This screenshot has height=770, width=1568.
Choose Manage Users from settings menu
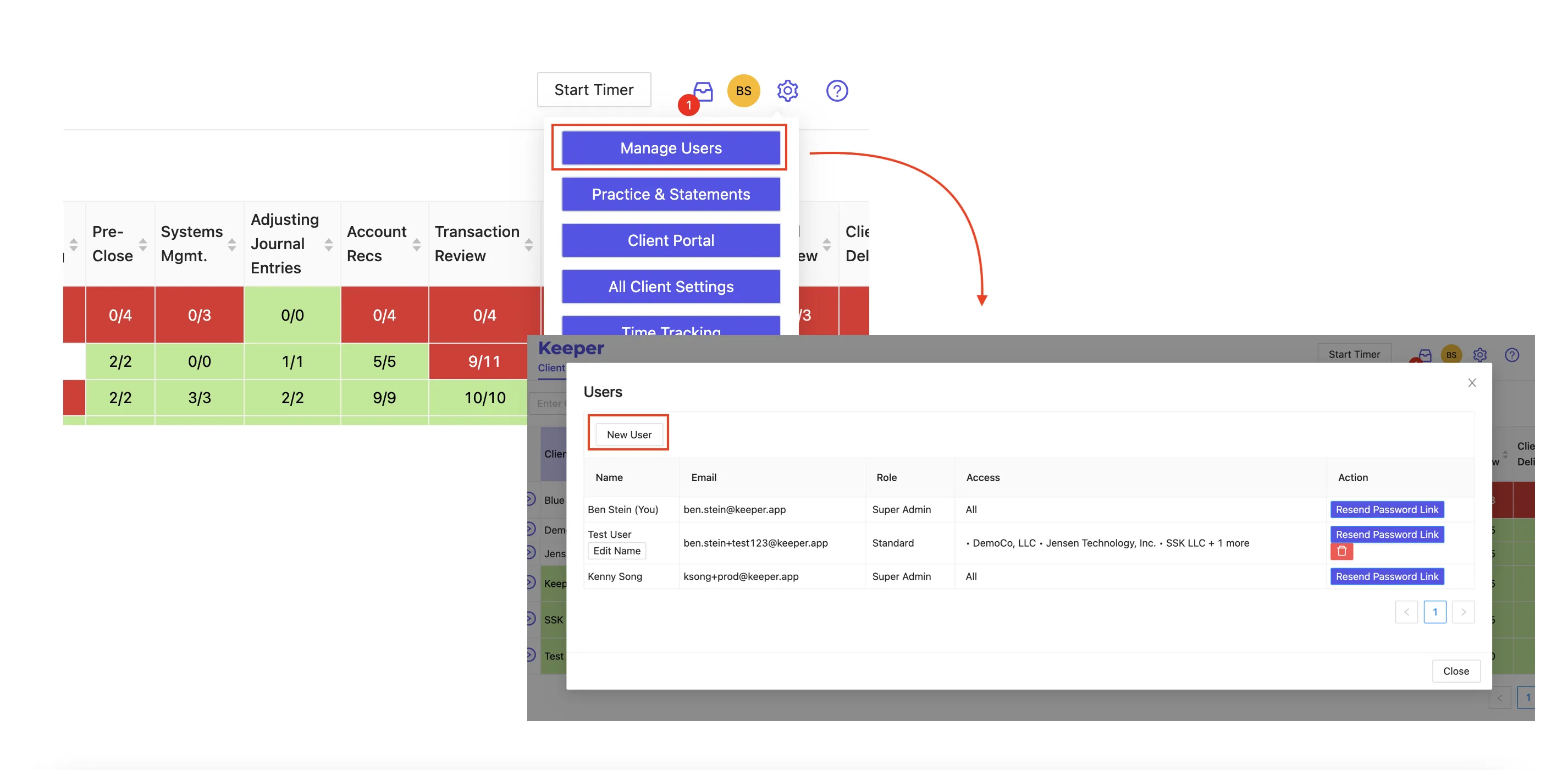670,148
